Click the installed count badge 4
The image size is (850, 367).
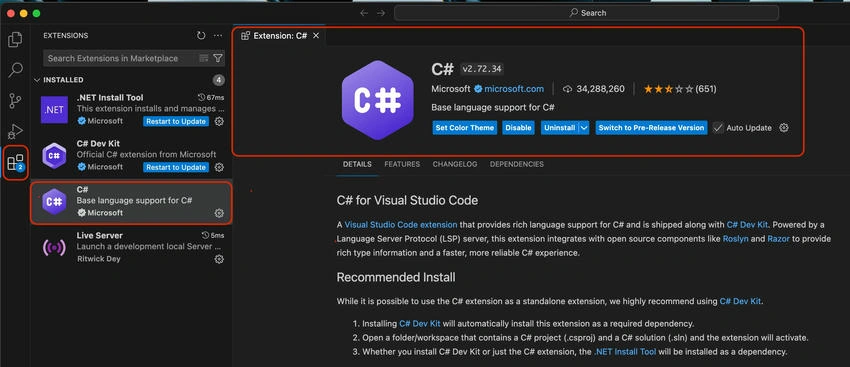[218, 80]
